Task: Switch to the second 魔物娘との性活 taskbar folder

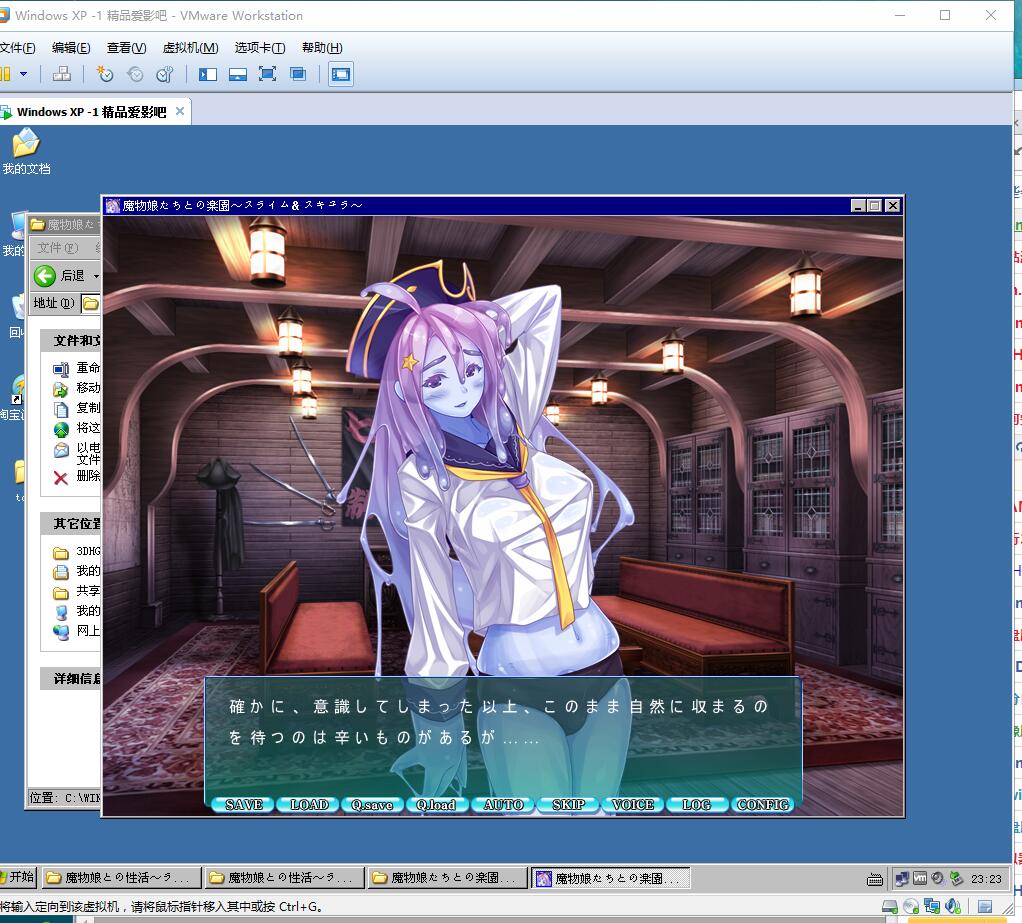Action: (284, 878)
